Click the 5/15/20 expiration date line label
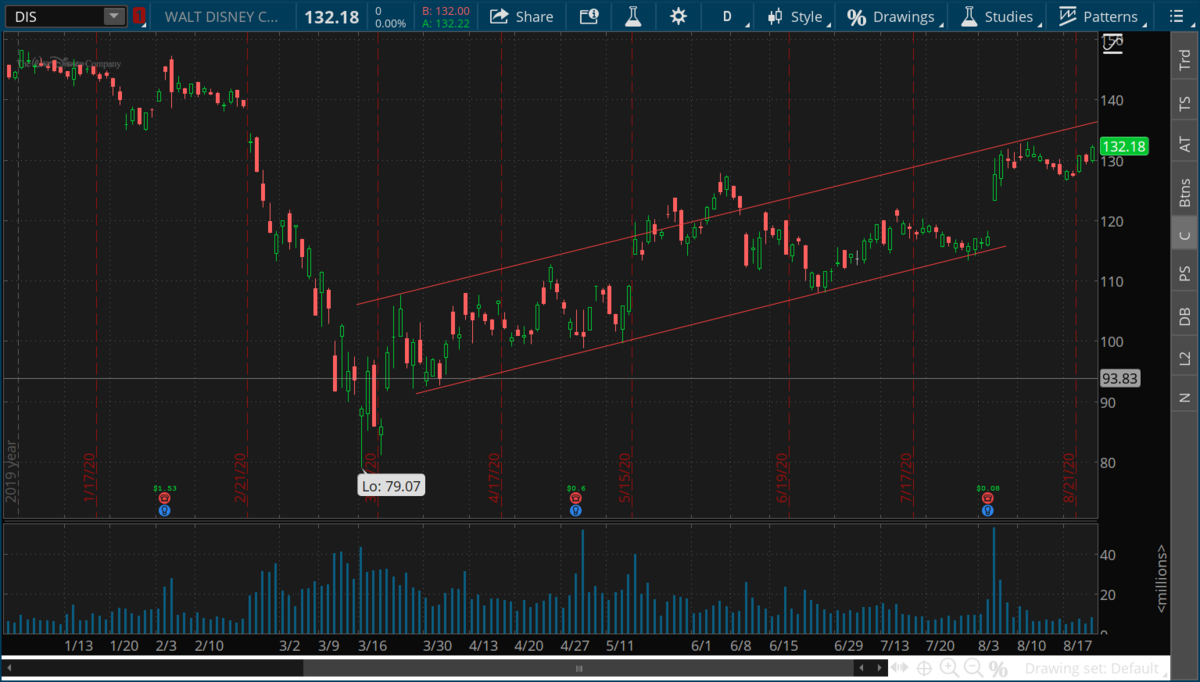1200x682 pixels. (626, 479)
